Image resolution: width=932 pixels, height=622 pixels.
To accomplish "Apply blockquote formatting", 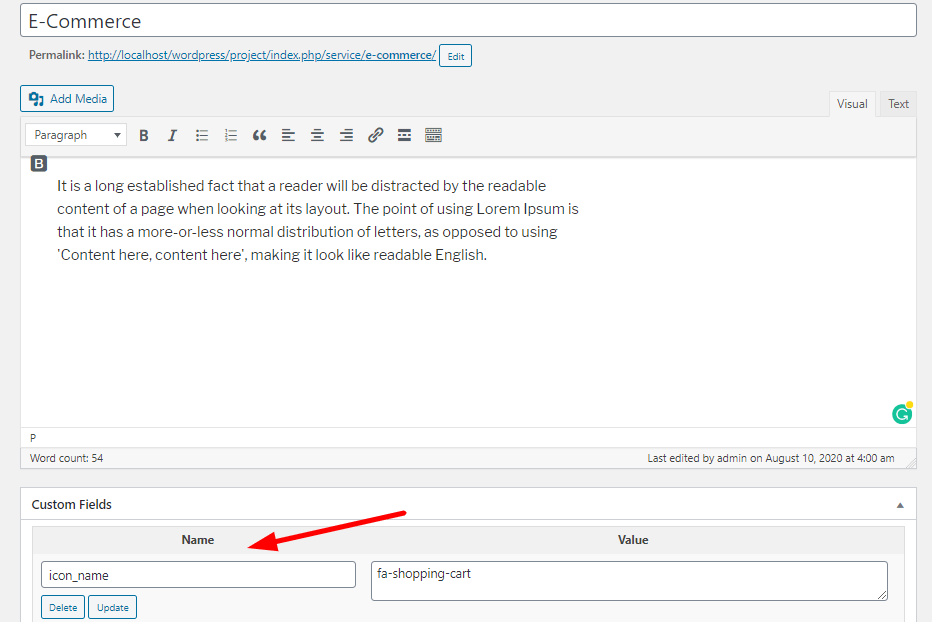I will pyautogui.click(x=259, y=136).
